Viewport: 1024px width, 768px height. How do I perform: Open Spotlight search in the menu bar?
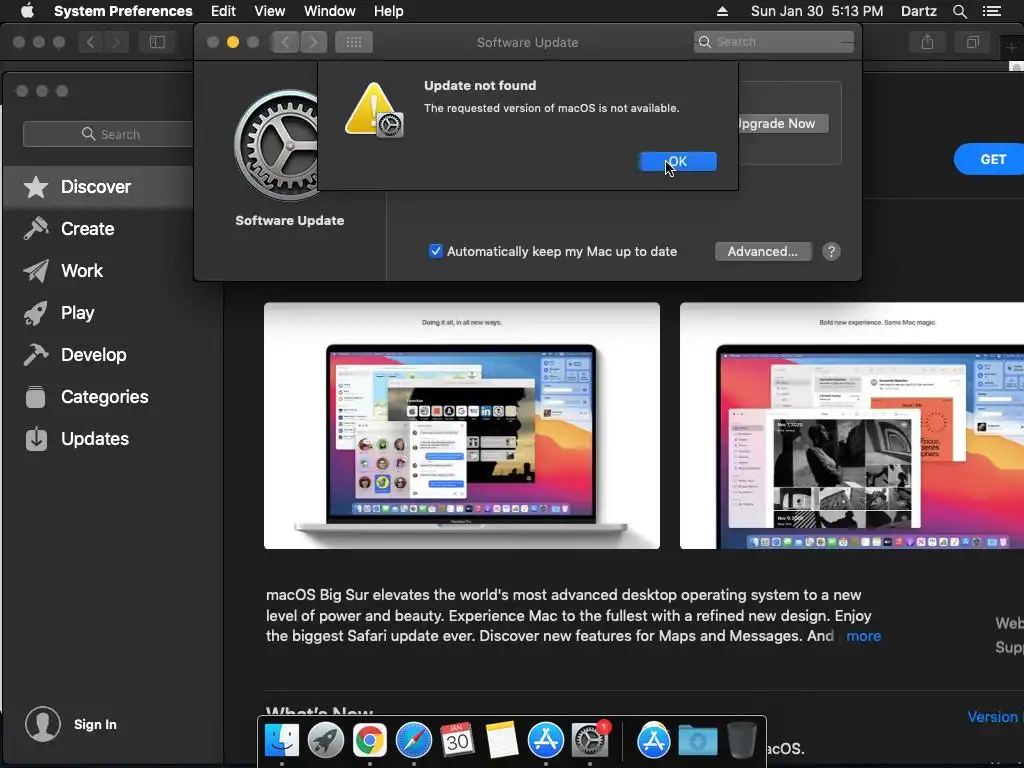(959, 11)
